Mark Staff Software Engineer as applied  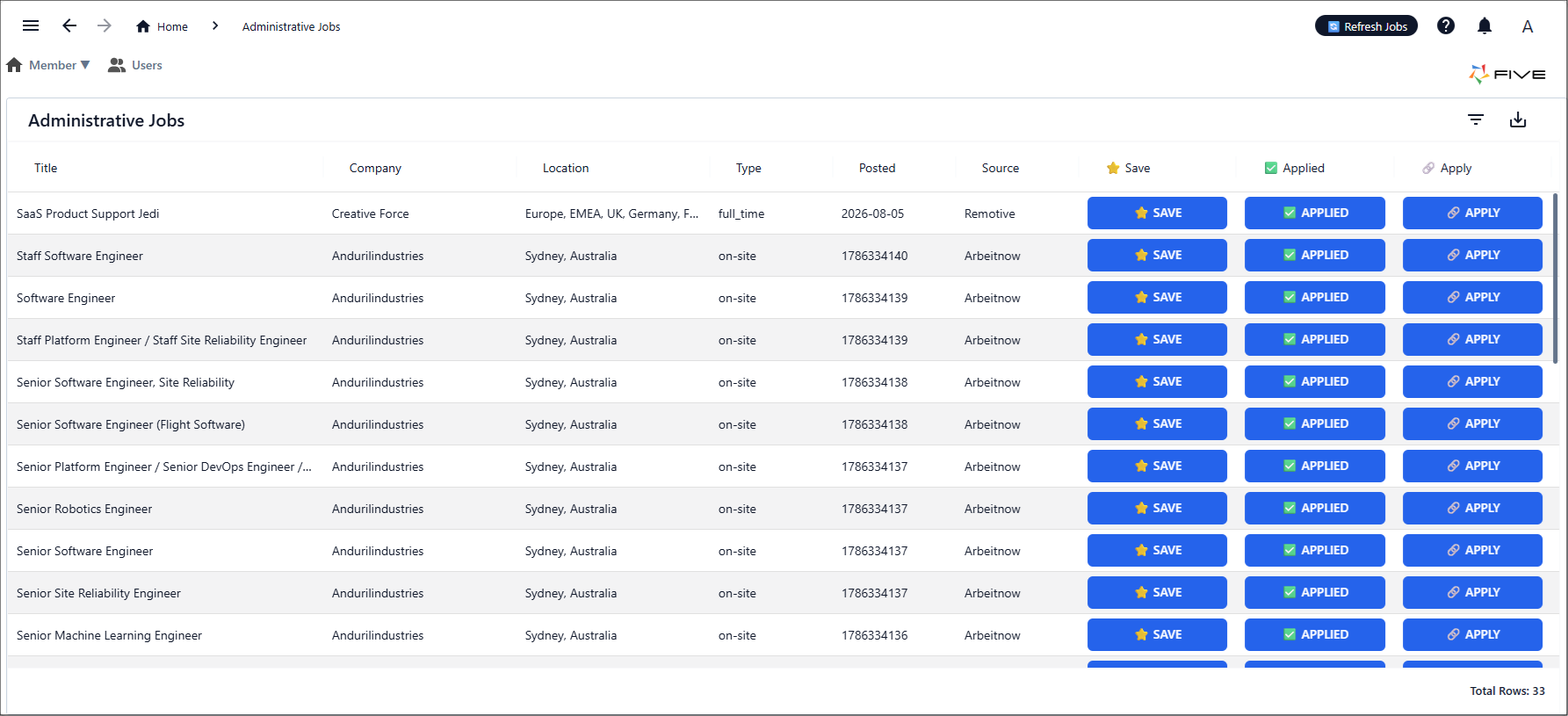point(1315,255)
